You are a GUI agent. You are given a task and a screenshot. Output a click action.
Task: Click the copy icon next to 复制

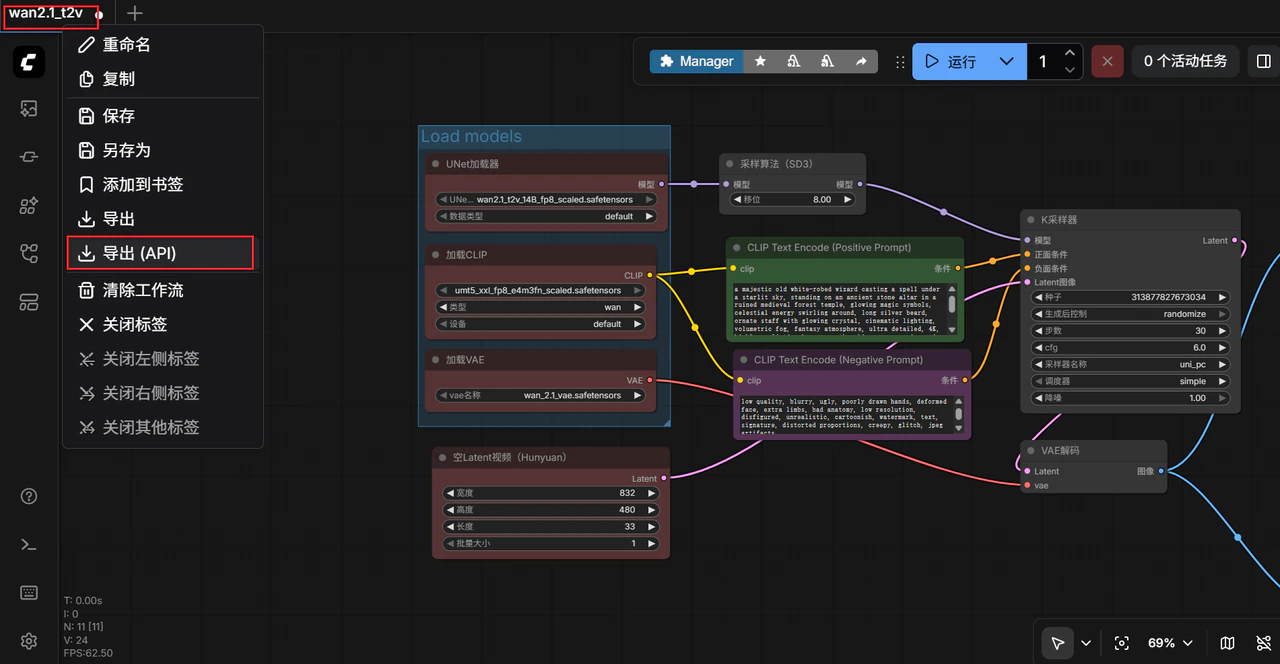point(86,78)
